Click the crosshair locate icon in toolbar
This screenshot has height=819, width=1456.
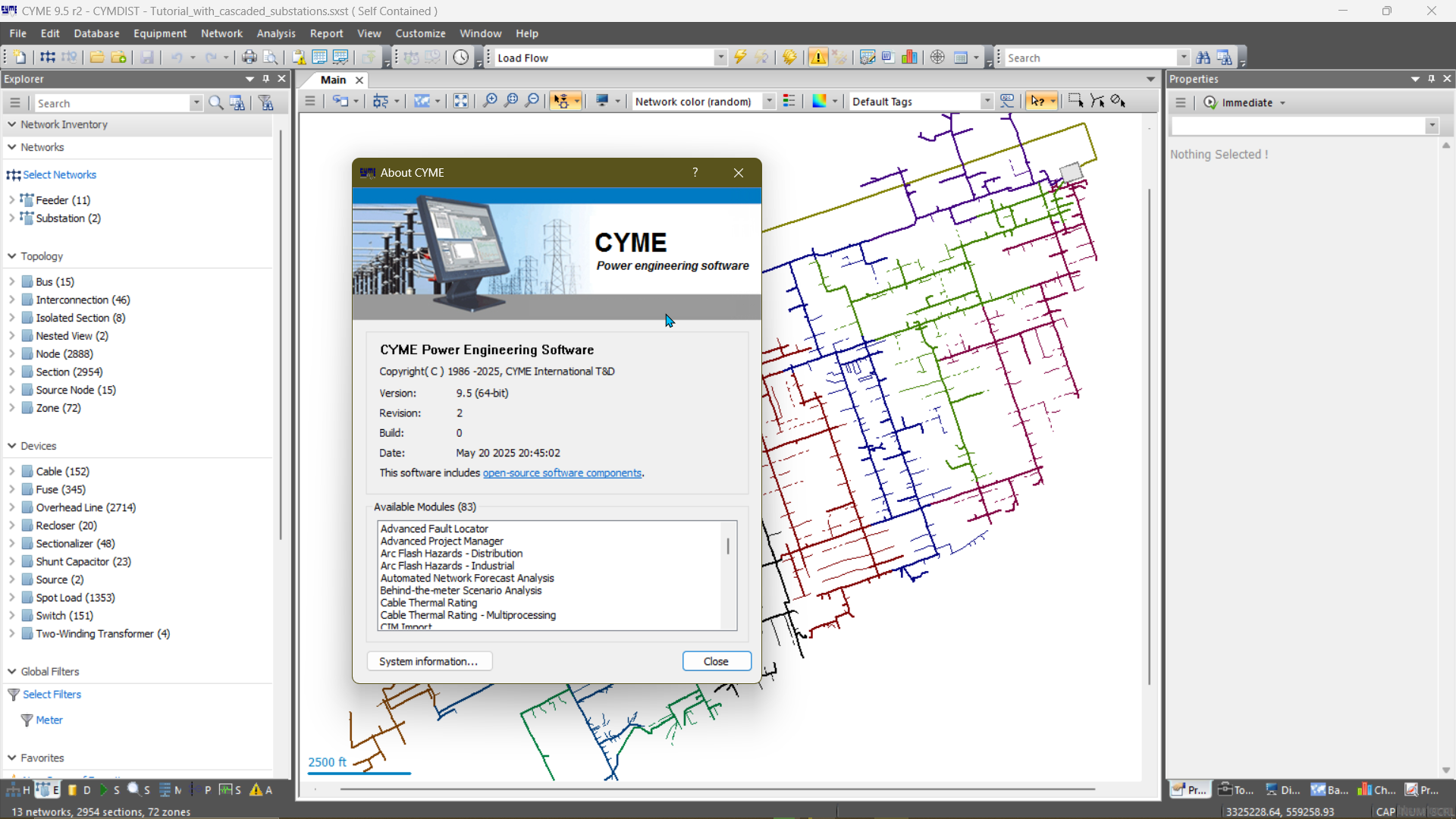click(x=937, y=58)
